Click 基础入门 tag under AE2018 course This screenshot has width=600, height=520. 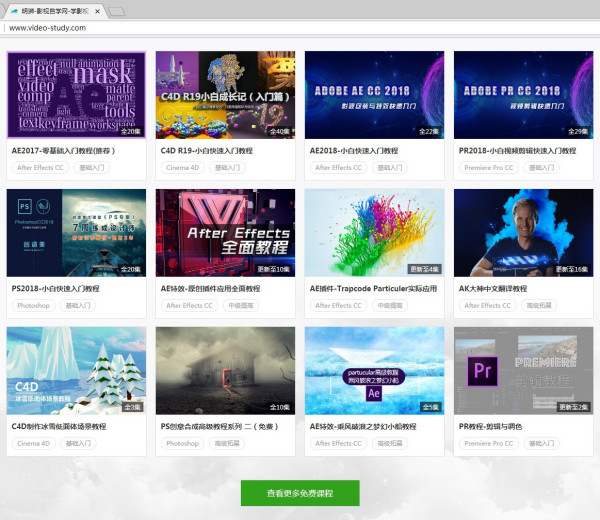pyautogui.click(x=390, y=168)
